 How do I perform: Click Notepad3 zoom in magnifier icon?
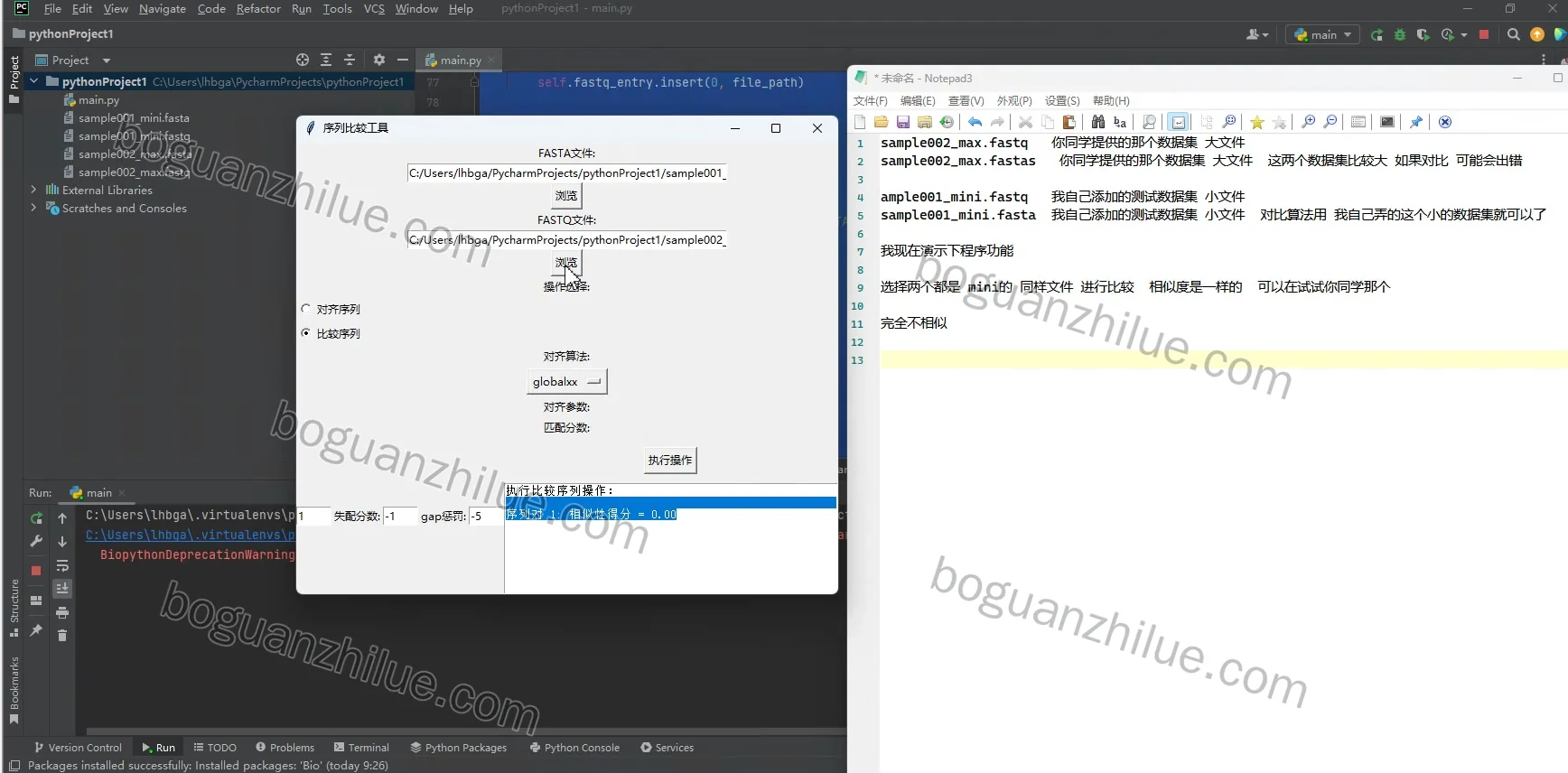[1308, 122]
